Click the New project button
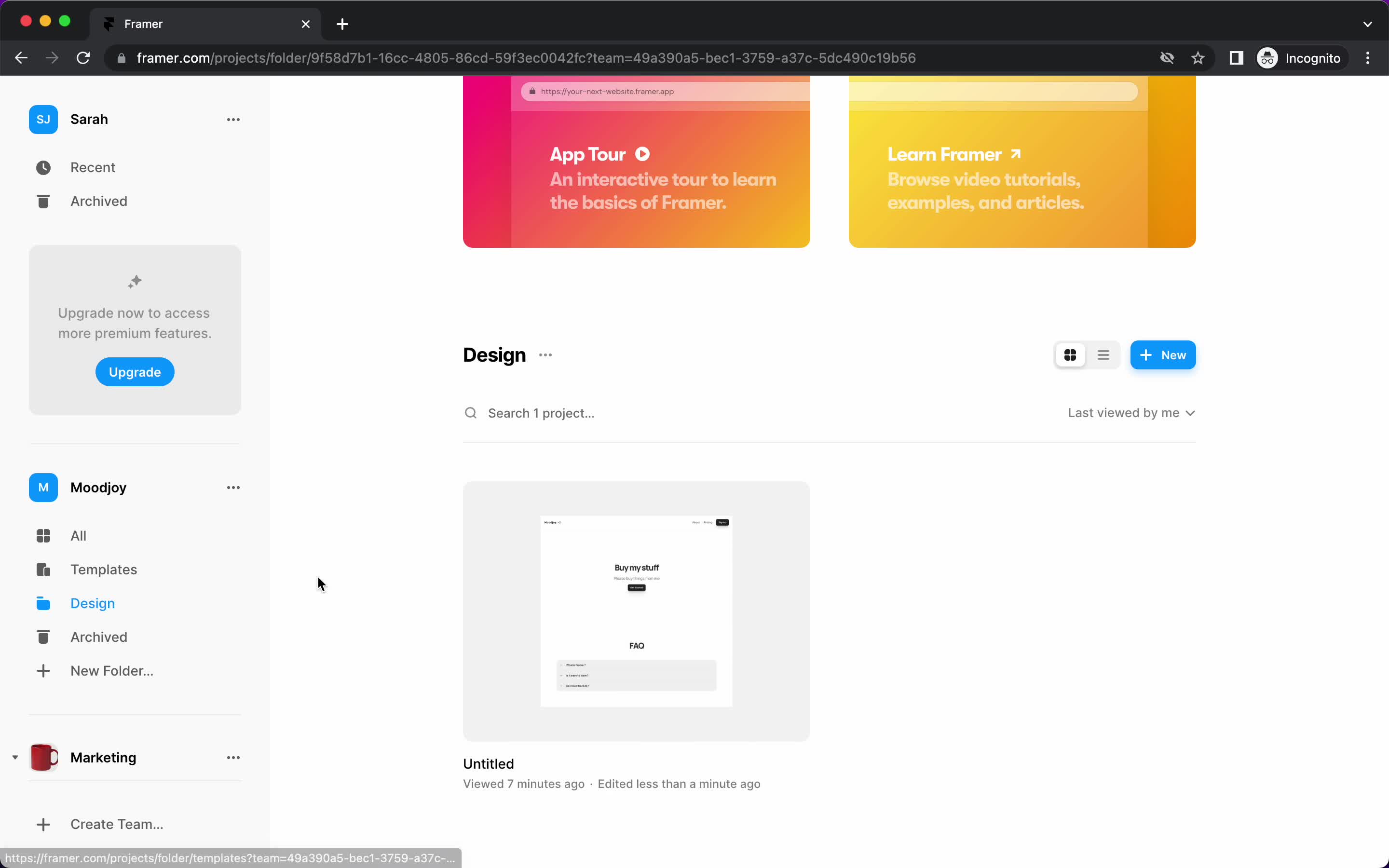 tap(1163, 354)
